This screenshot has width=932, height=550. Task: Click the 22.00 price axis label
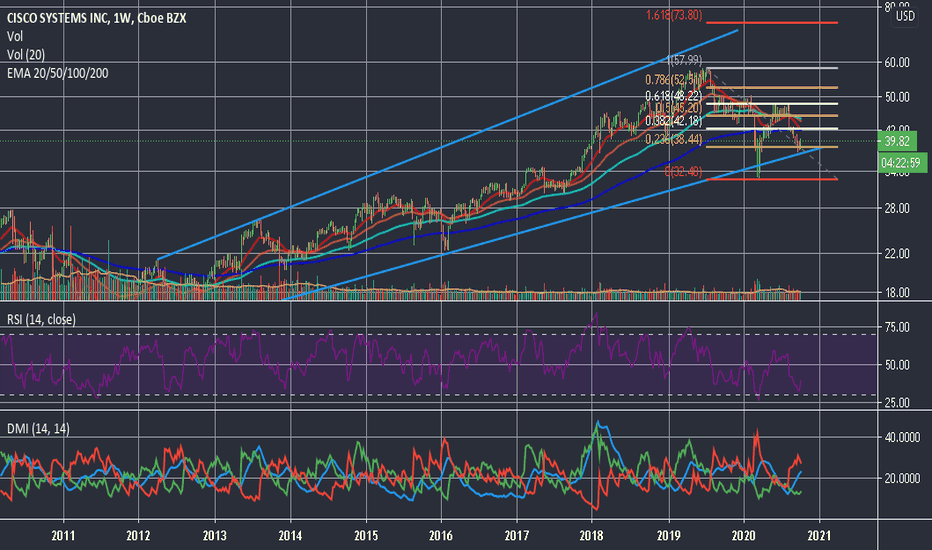pos(897,254)
